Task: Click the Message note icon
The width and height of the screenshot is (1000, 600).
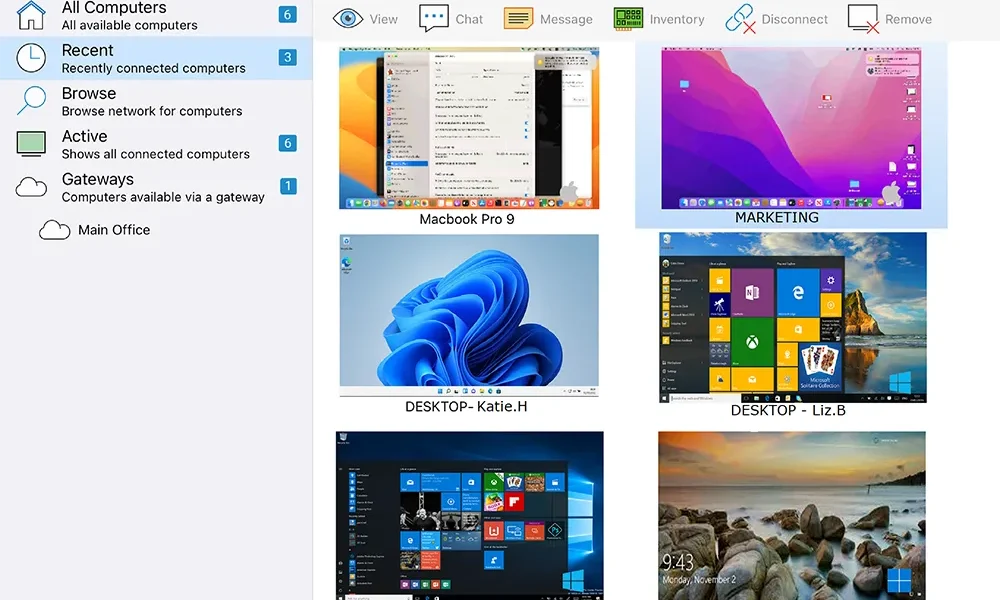Action: coord(518,18)
